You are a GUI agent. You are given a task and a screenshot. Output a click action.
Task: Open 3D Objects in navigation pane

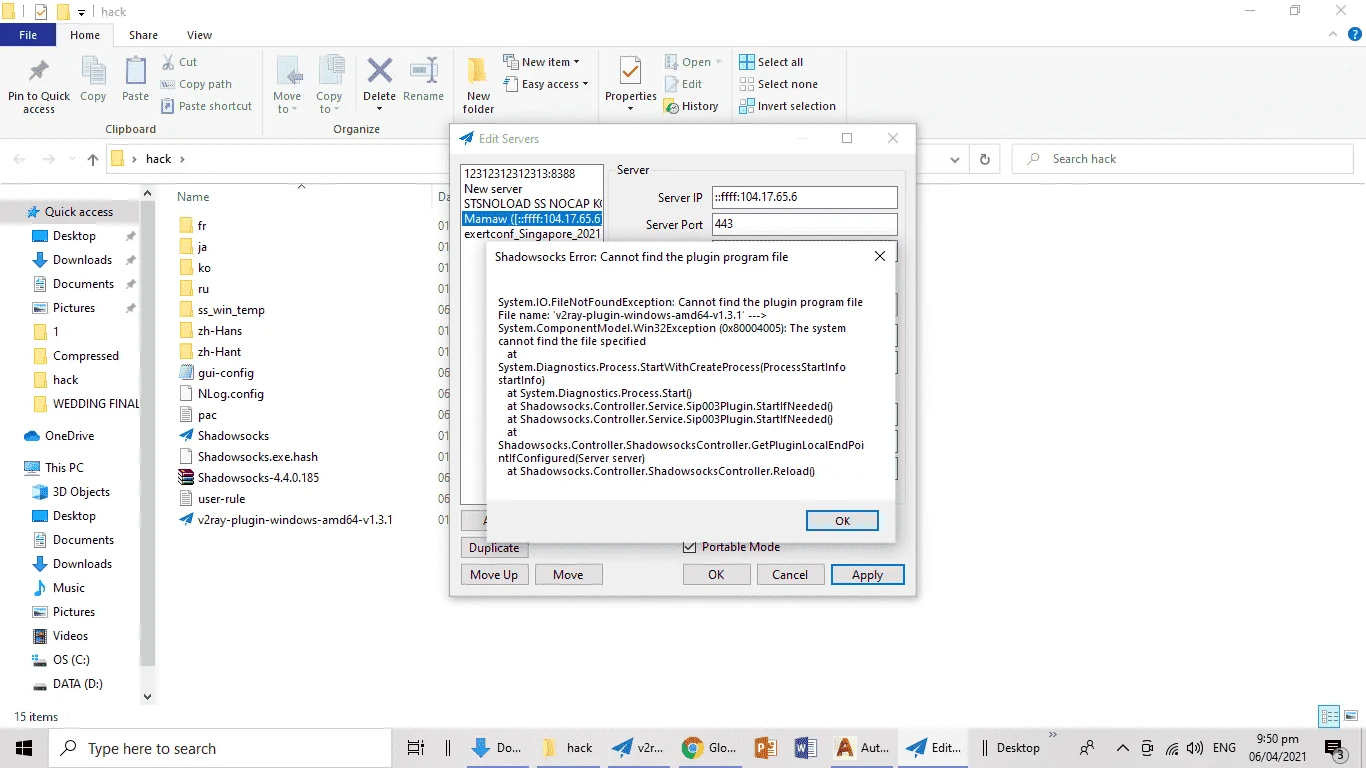coord(71,492)
